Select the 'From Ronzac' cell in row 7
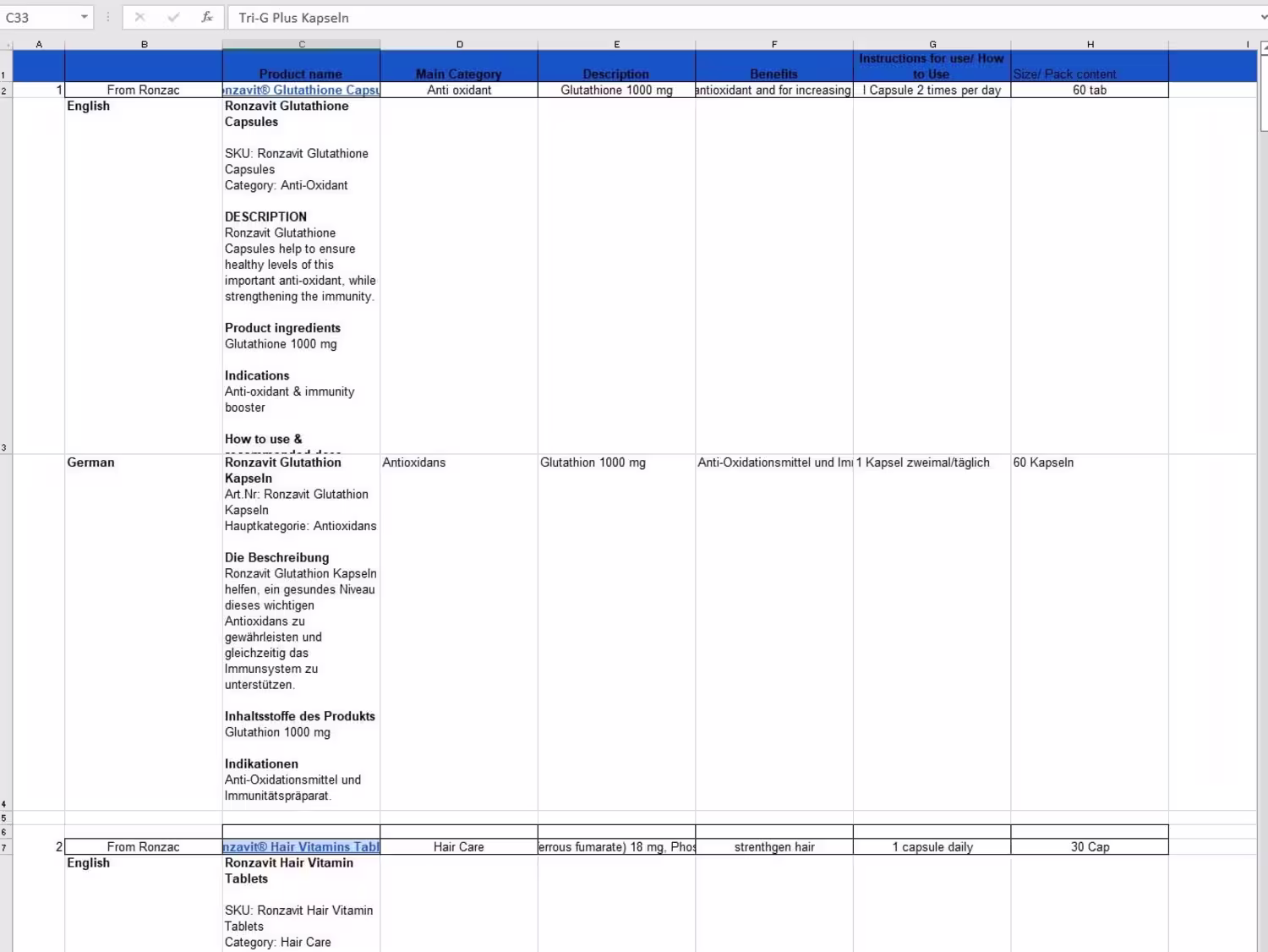 coord(144,847)
